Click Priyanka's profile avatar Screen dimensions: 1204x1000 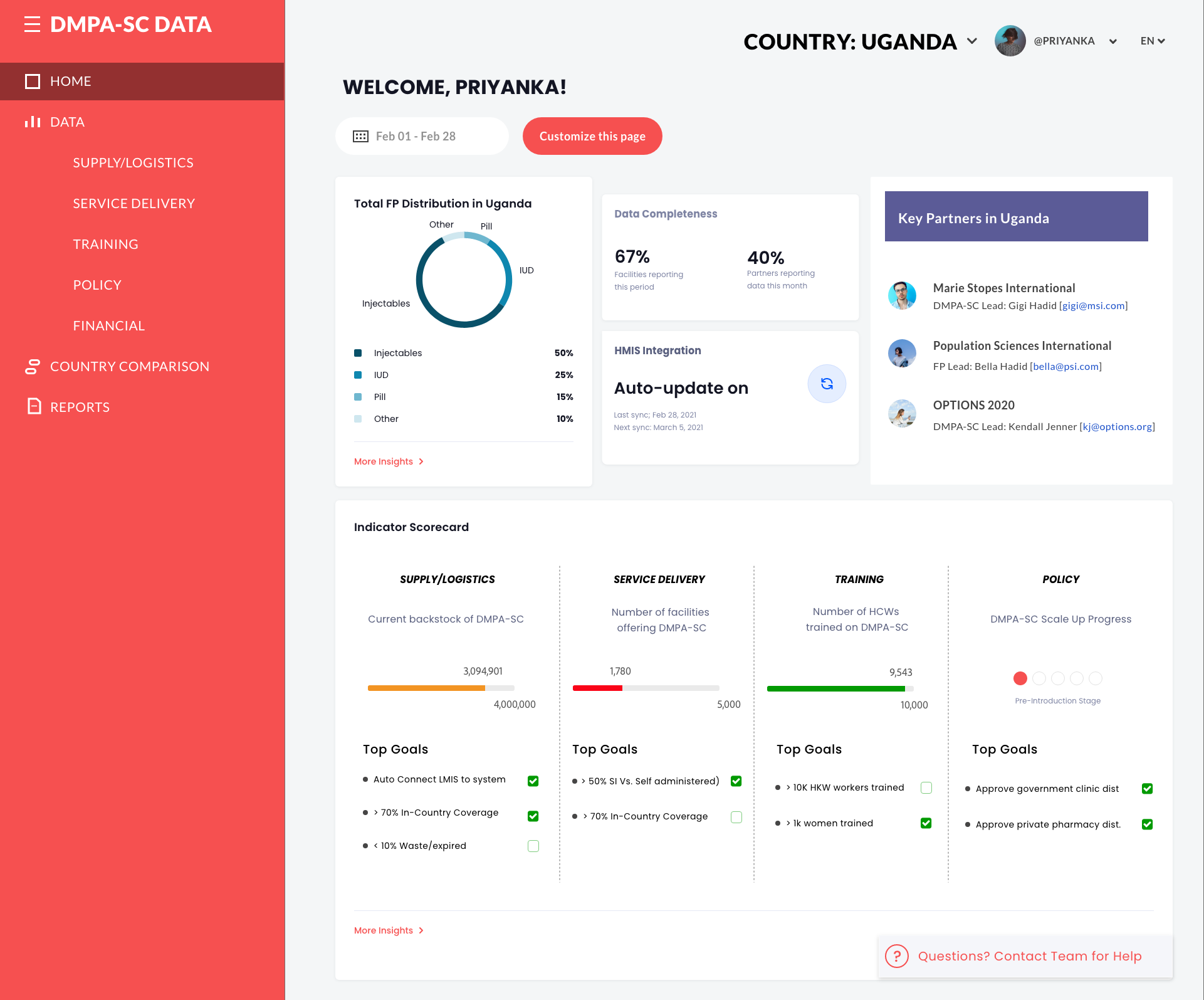pos(1010,41)
